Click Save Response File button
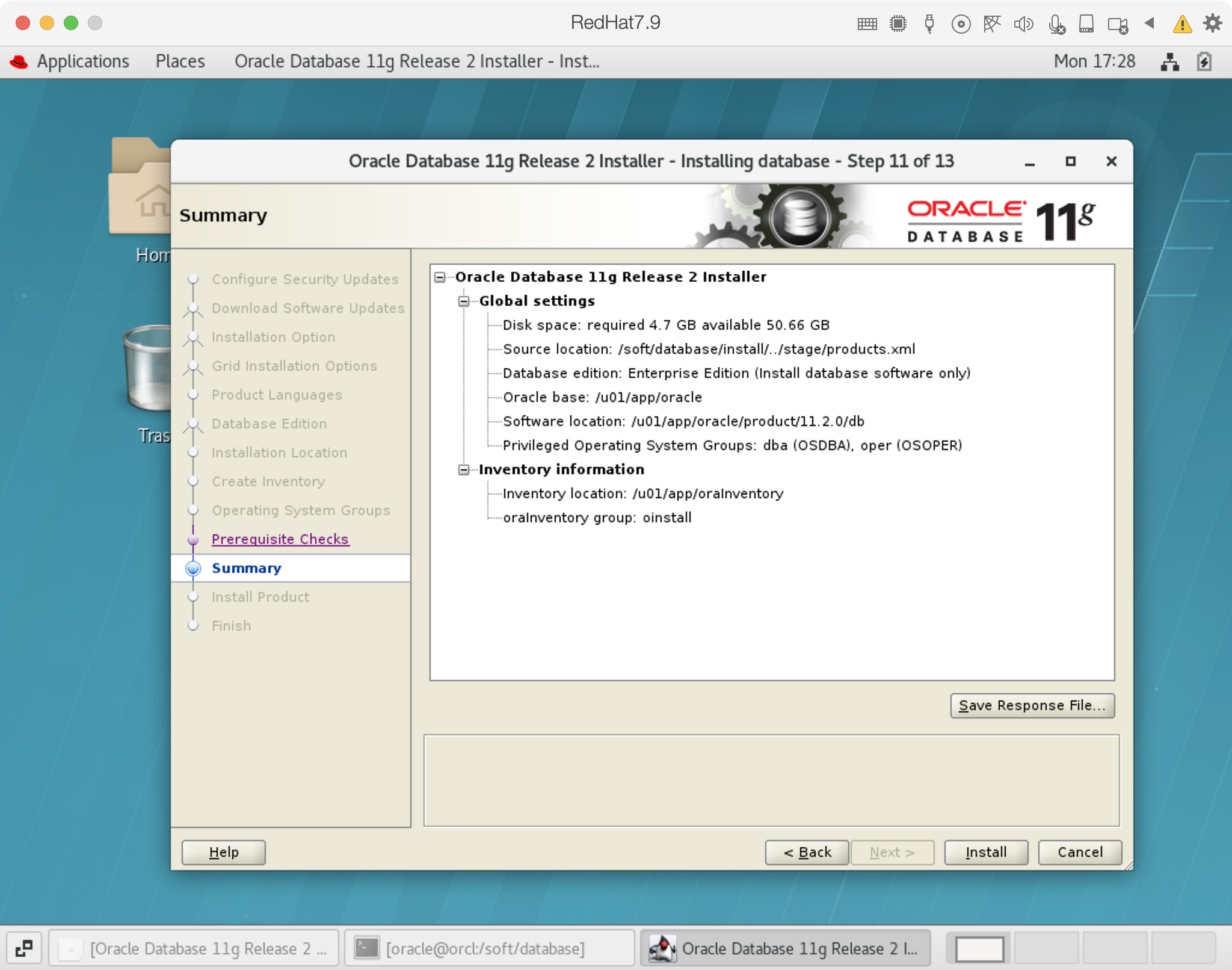Screen dimensions: 1232x970 [x=1032, y=705]
